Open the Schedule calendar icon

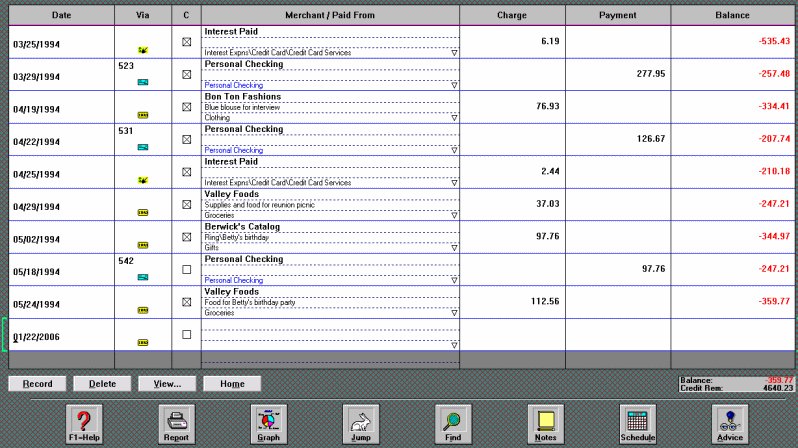[x=637, y=420]
